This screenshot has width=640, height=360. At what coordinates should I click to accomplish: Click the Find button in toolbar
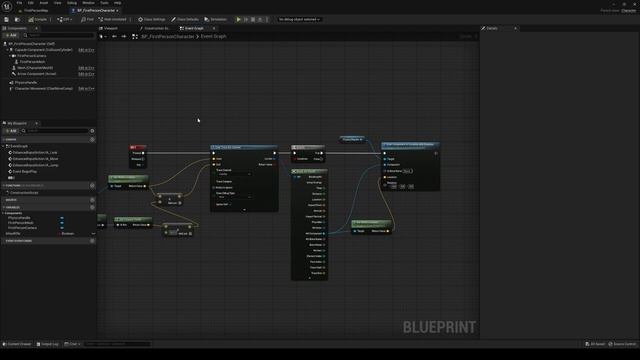[x=87, y=19]
